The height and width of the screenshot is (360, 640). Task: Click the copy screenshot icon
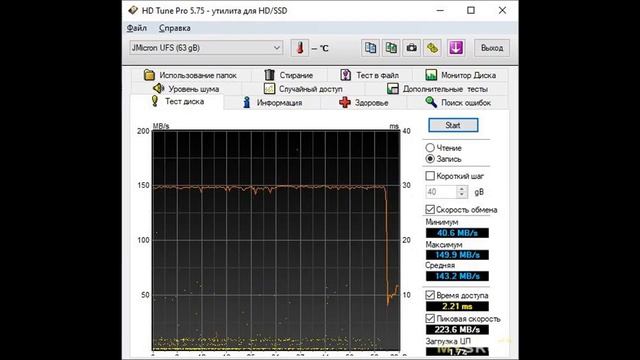[391, 48]
